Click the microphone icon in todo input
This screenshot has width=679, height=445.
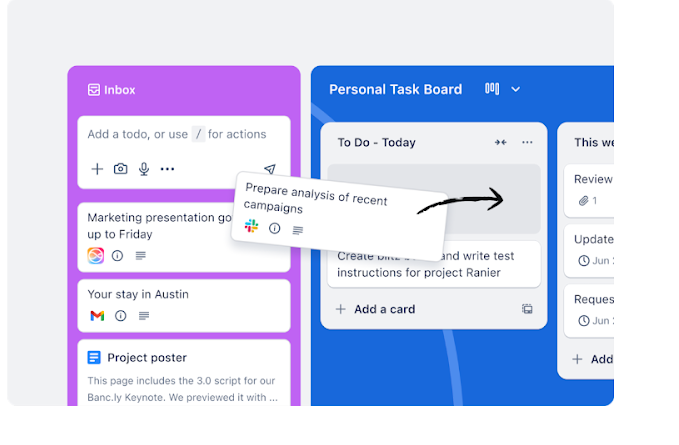[x=144, y=169]
